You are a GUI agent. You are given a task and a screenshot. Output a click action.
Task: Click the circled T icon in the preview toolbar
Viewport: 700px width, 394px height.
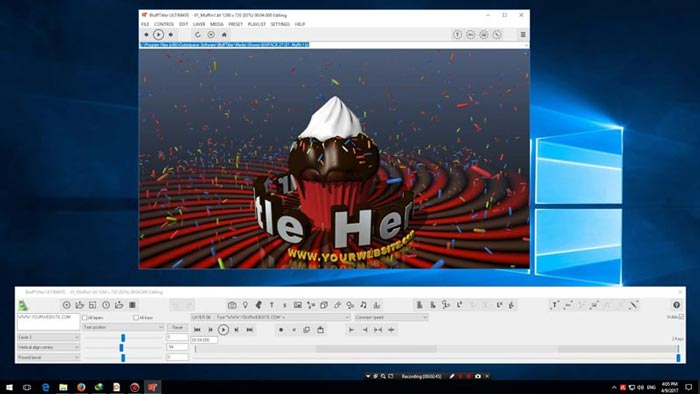pyautogui.click(x=457, y=34)
